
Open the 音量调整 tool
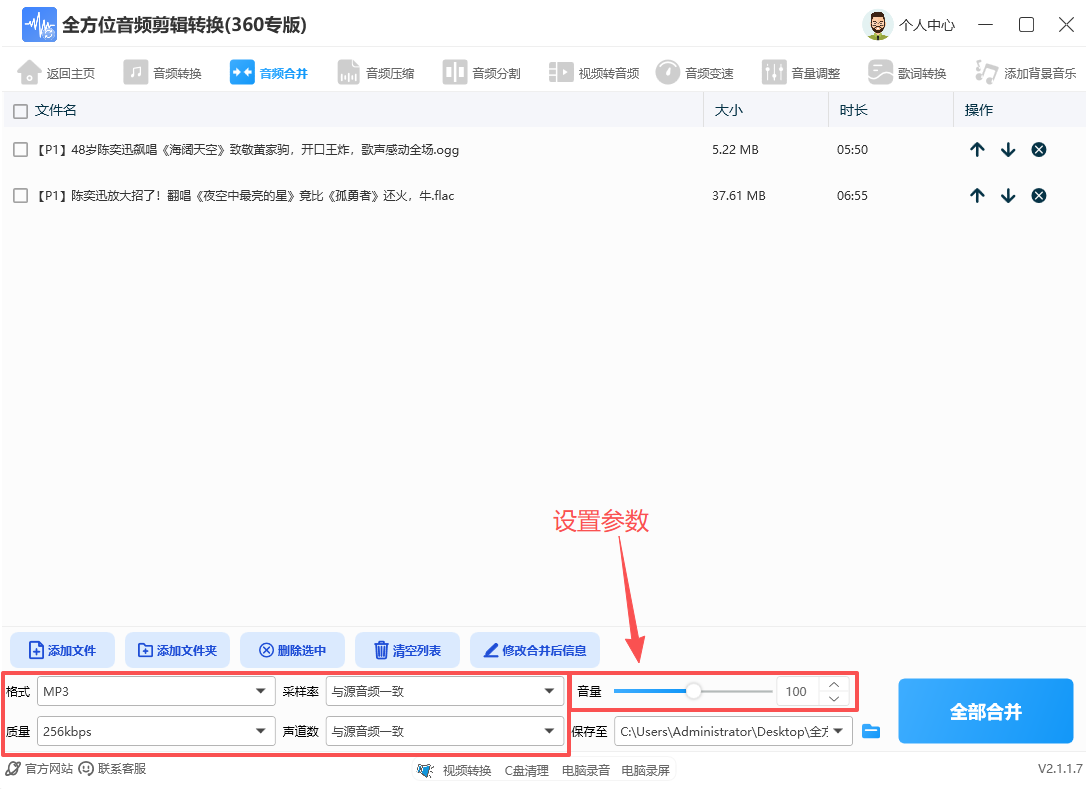pos(801,71)
